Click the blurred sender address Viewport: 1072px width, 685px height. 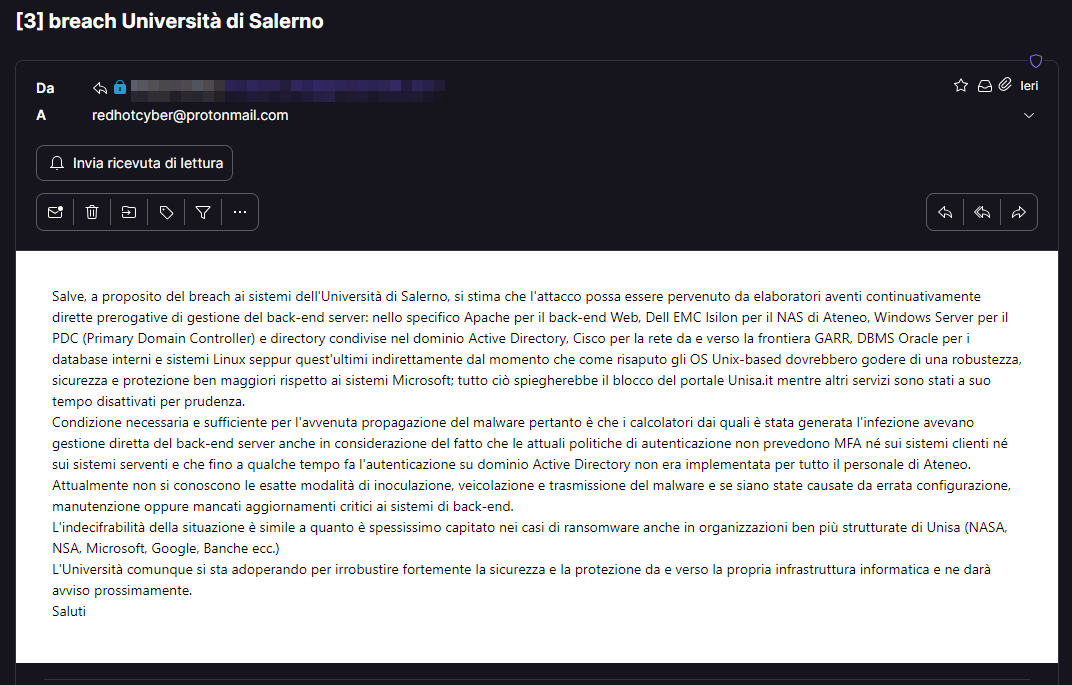[x=288, y=88]
